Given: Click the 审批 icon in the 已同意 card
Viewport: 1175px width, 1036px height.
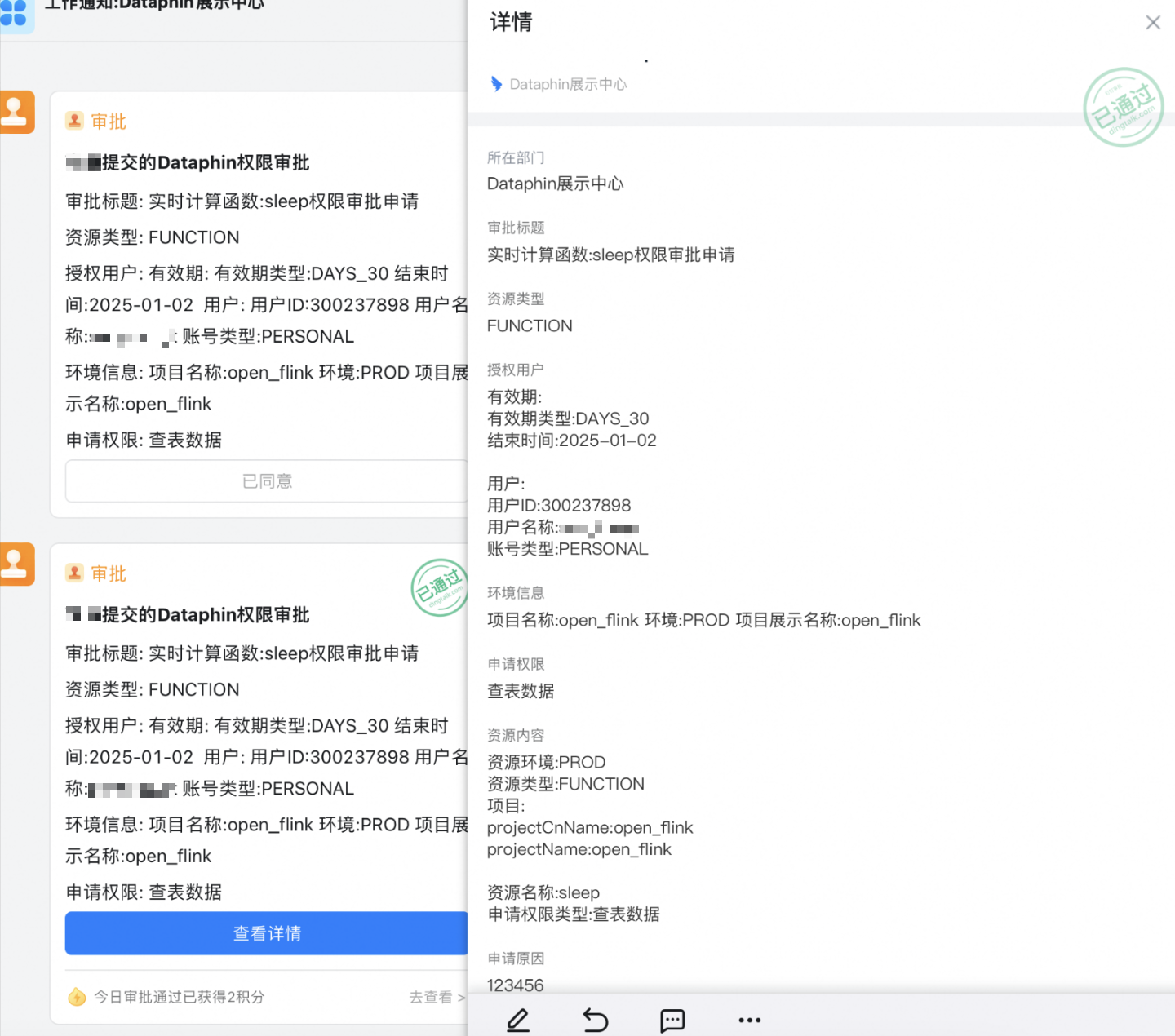Looking at the screenshot, I should (x=74, y=121).
